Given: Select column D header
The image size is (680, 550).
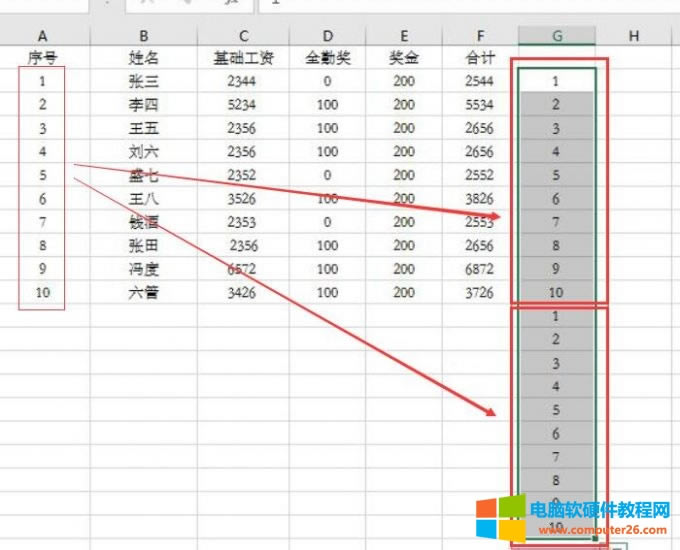Looking at the screenshot, I should [x=327, y=36].
